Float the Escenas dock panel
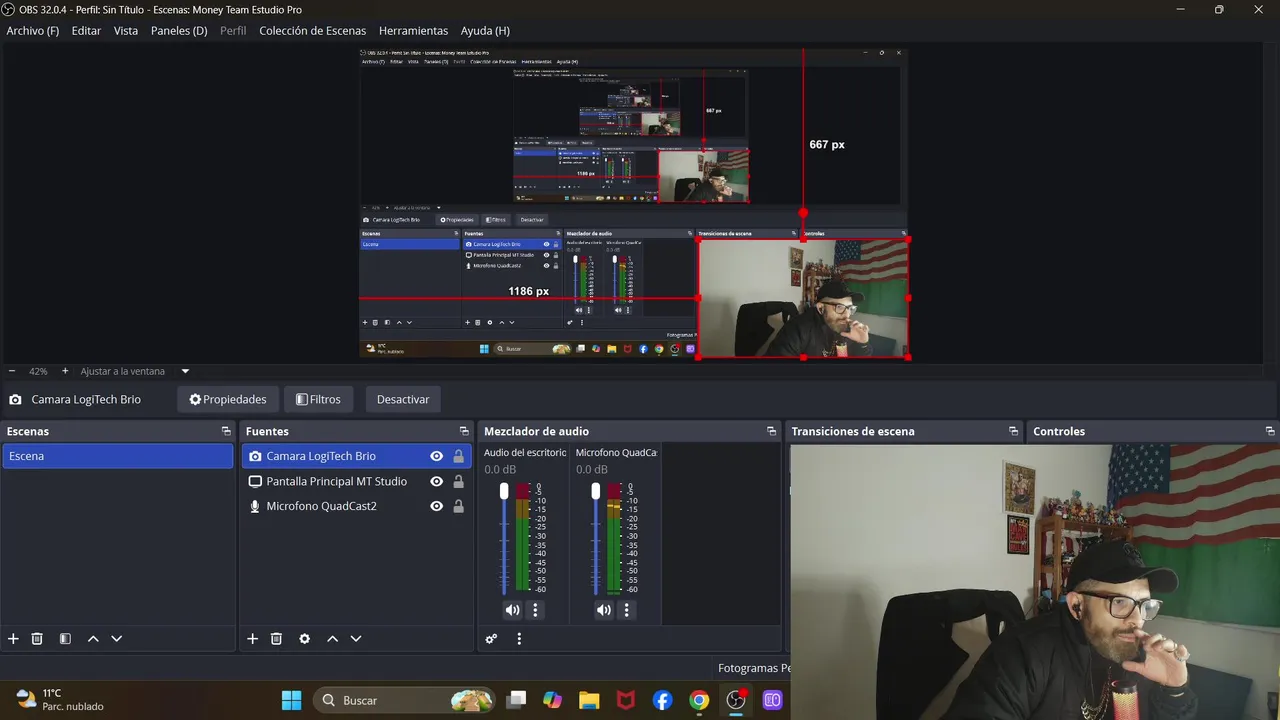 [226, 431]
